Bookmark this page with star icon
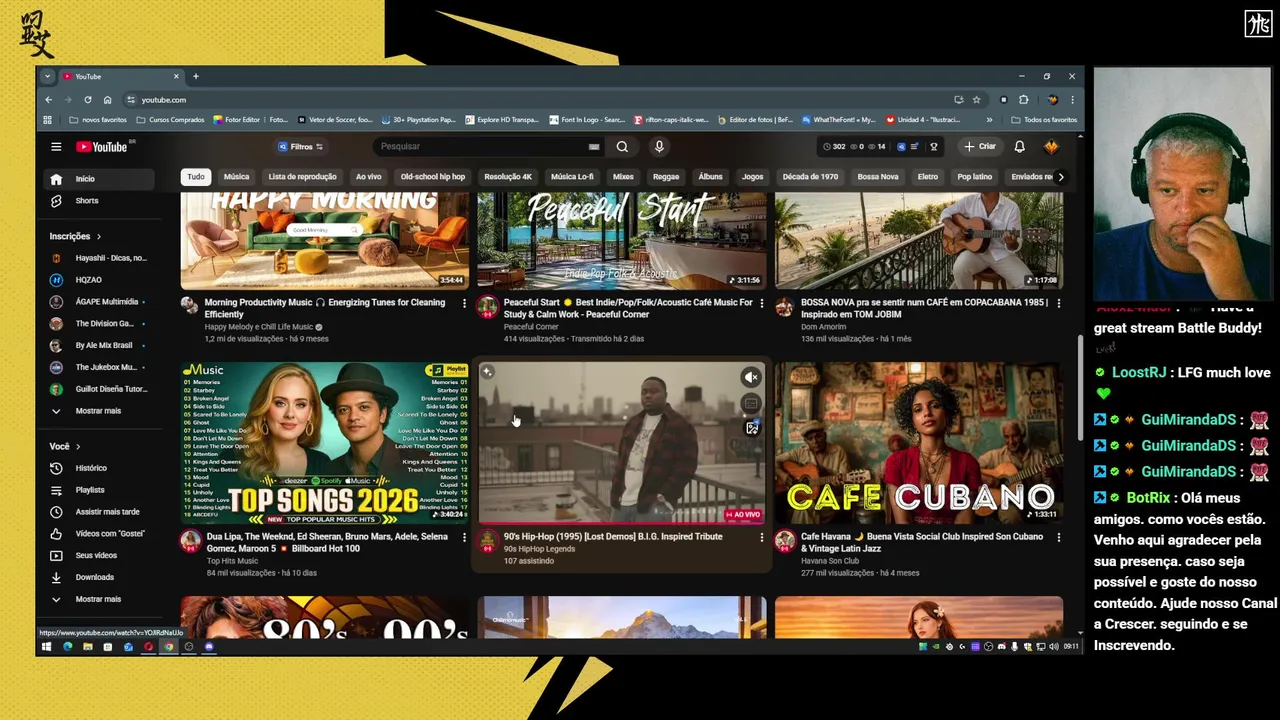 coord(977,100)
